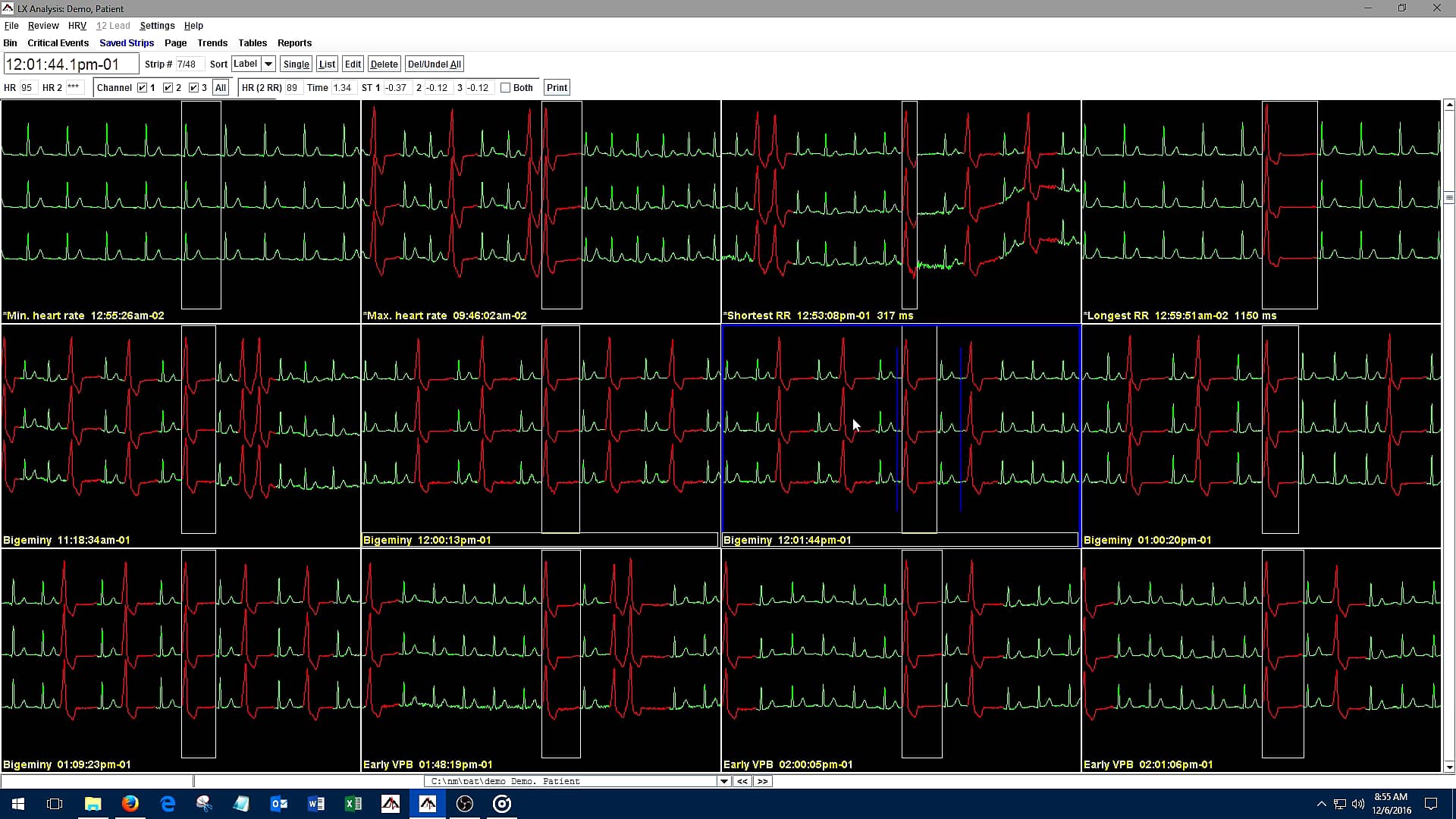Open the Settings menu

(x=157, y=25)
